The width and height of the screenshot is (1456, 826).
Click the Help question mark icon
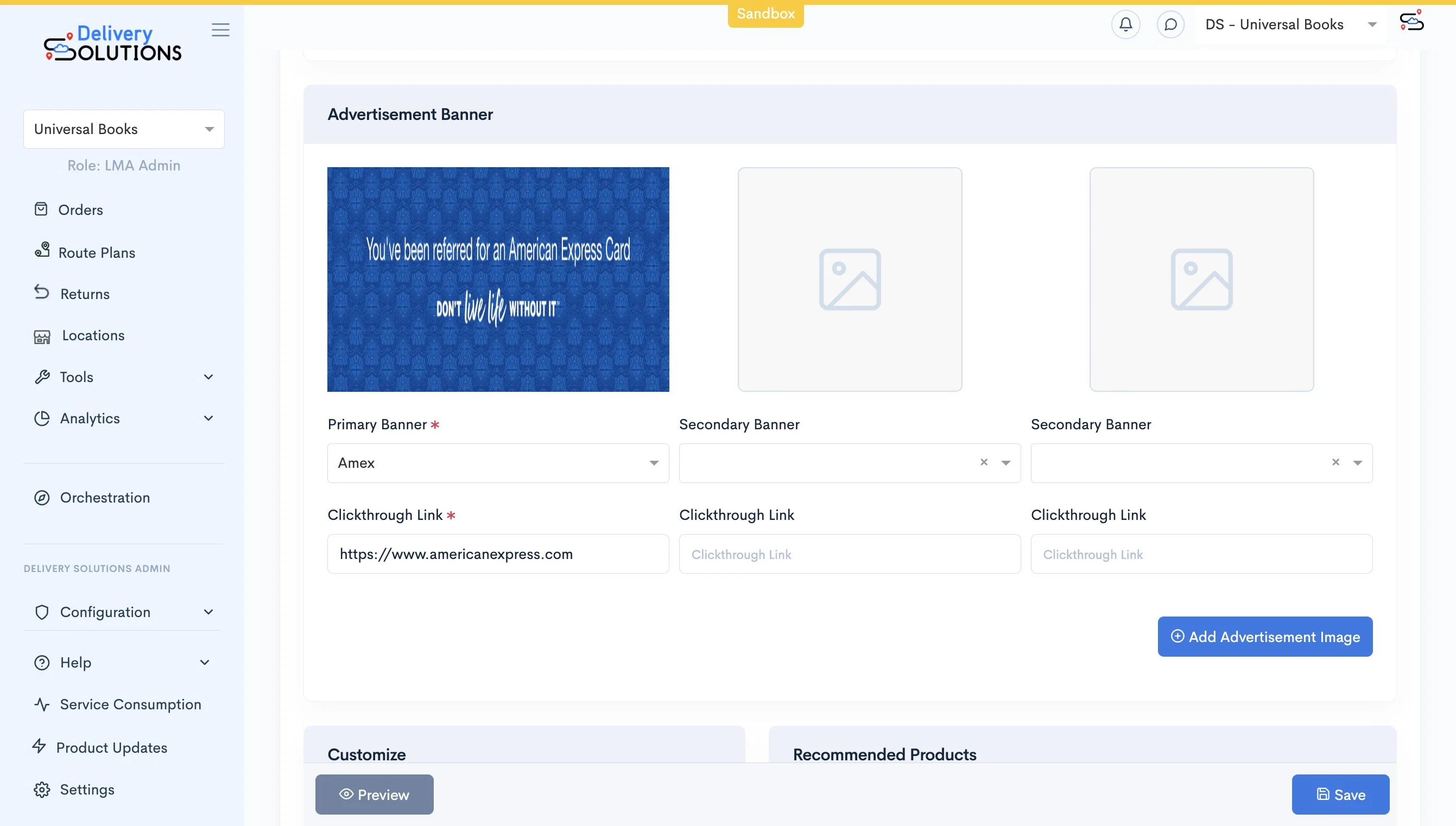(x=42, y=663)
